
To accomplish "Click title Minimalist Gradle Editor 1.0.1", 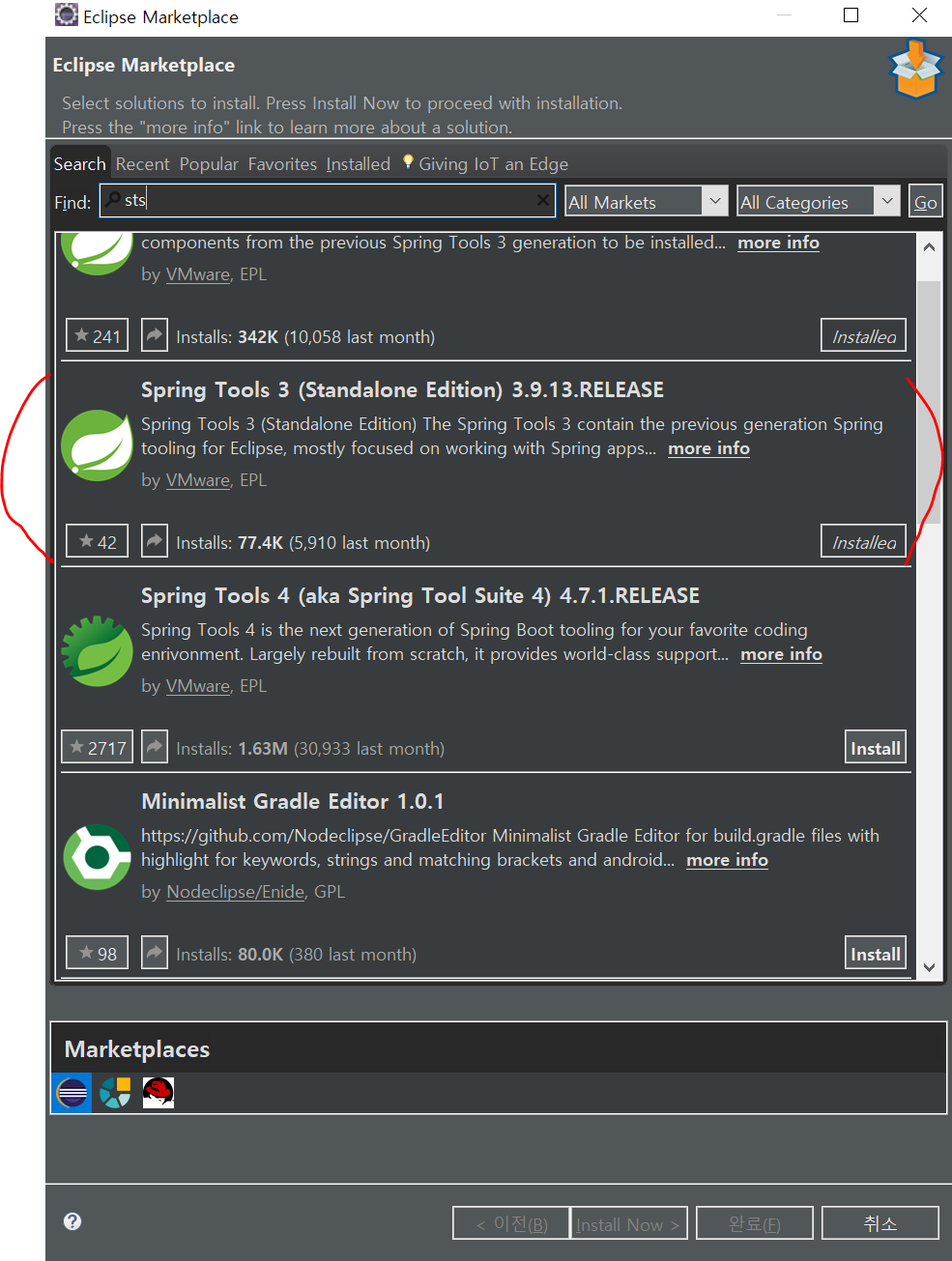I will (x=292, y=801).
